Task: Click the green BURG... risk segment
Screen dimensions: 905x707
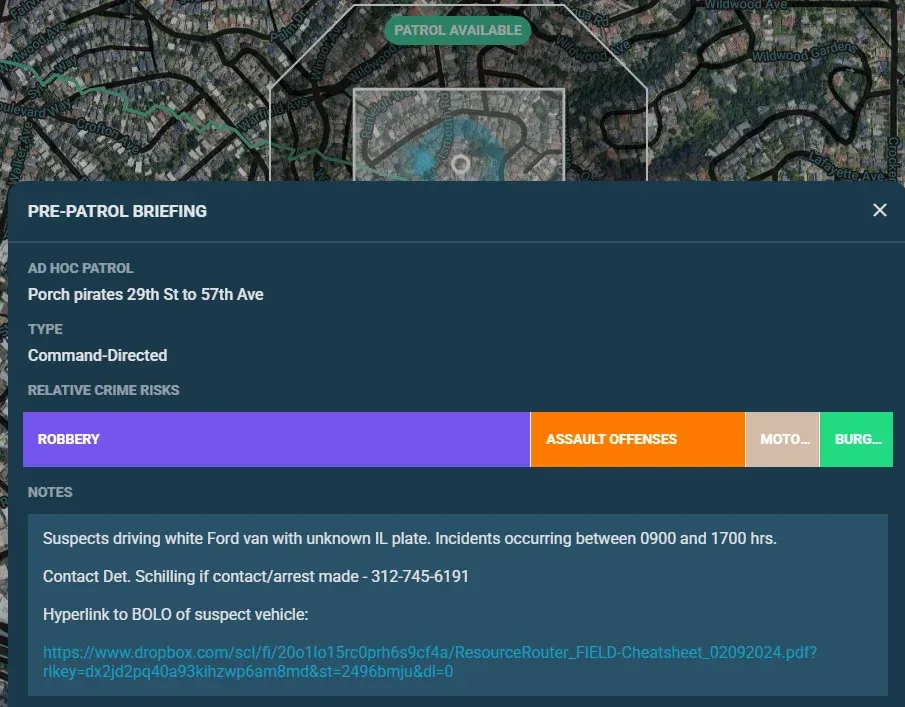Action: [x=857, y=439]
